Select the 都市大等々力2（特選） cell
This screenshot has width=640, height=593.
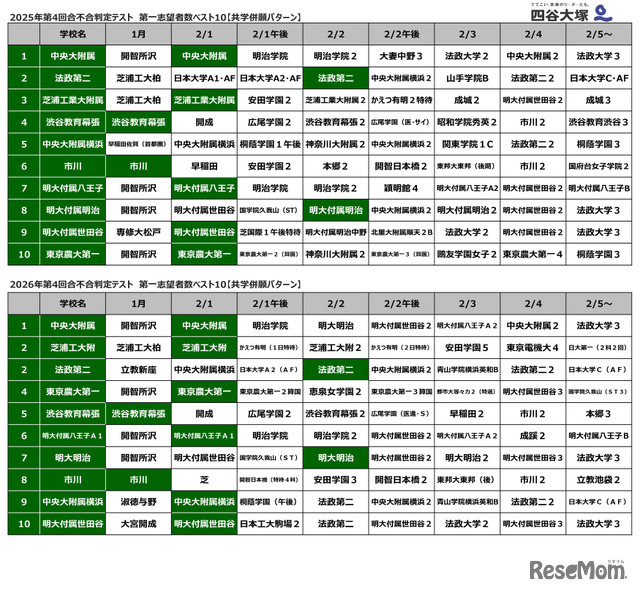tap(467, 392)
